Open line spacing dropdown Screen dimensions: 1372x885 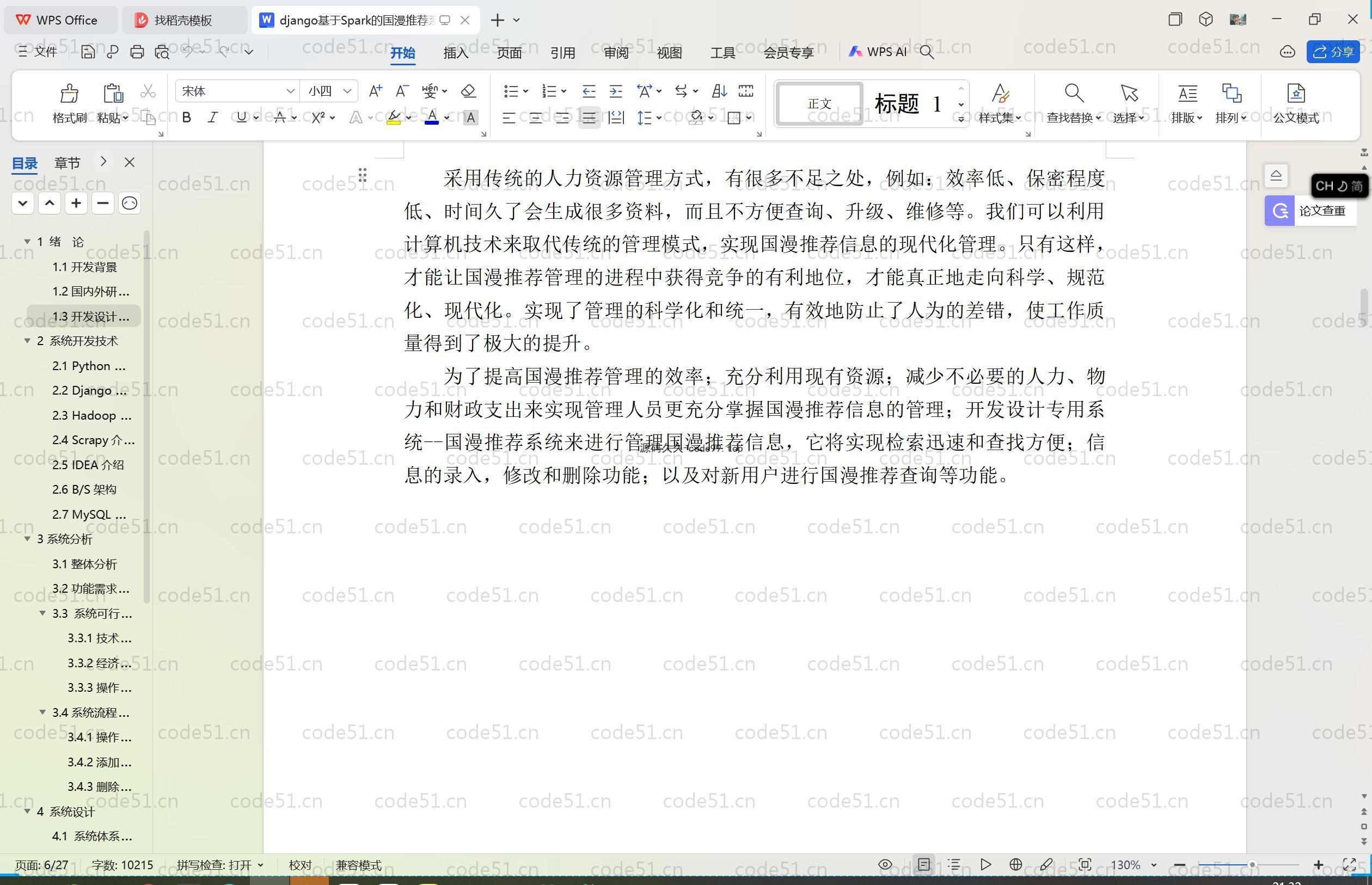coord(659,118)
